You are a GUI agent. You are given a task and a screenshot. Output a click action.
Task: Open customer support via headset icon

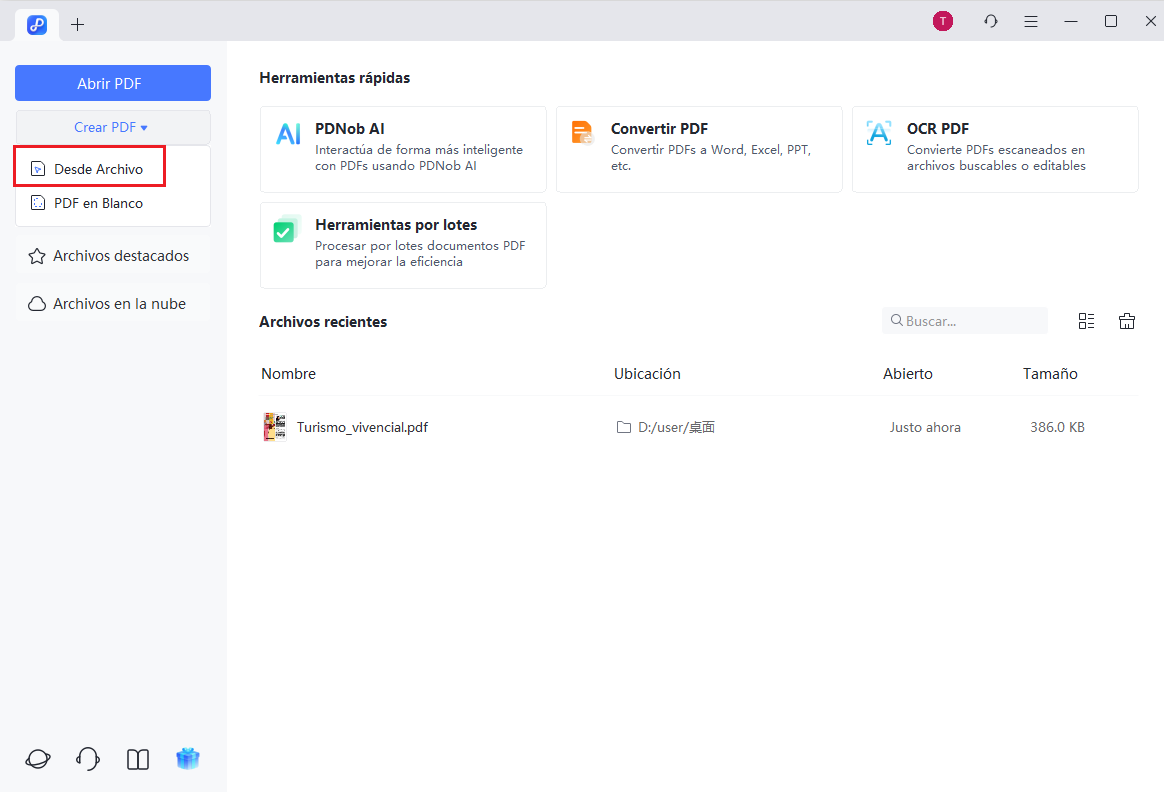87,759
